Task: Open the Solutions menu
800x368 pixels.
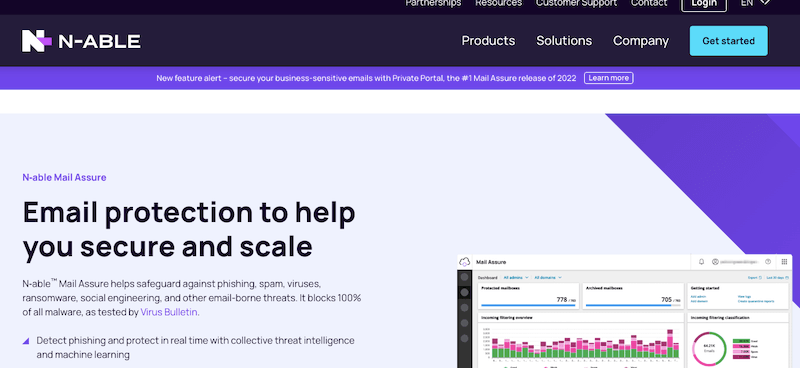Action: [x=564, y=41]
